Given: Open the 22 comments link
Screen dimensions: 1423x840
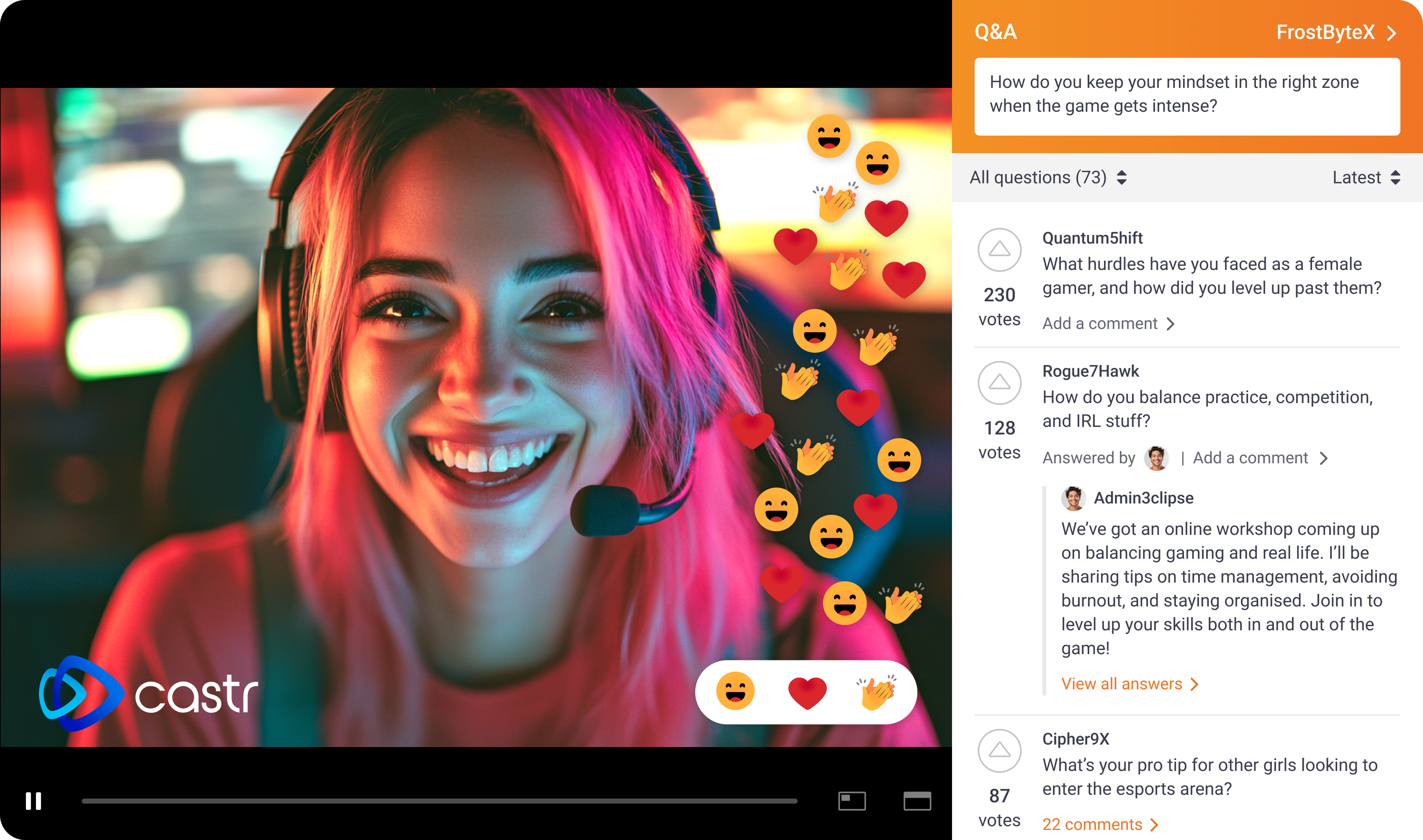Looking at the screenshot, I should [x=1100, y=824].
